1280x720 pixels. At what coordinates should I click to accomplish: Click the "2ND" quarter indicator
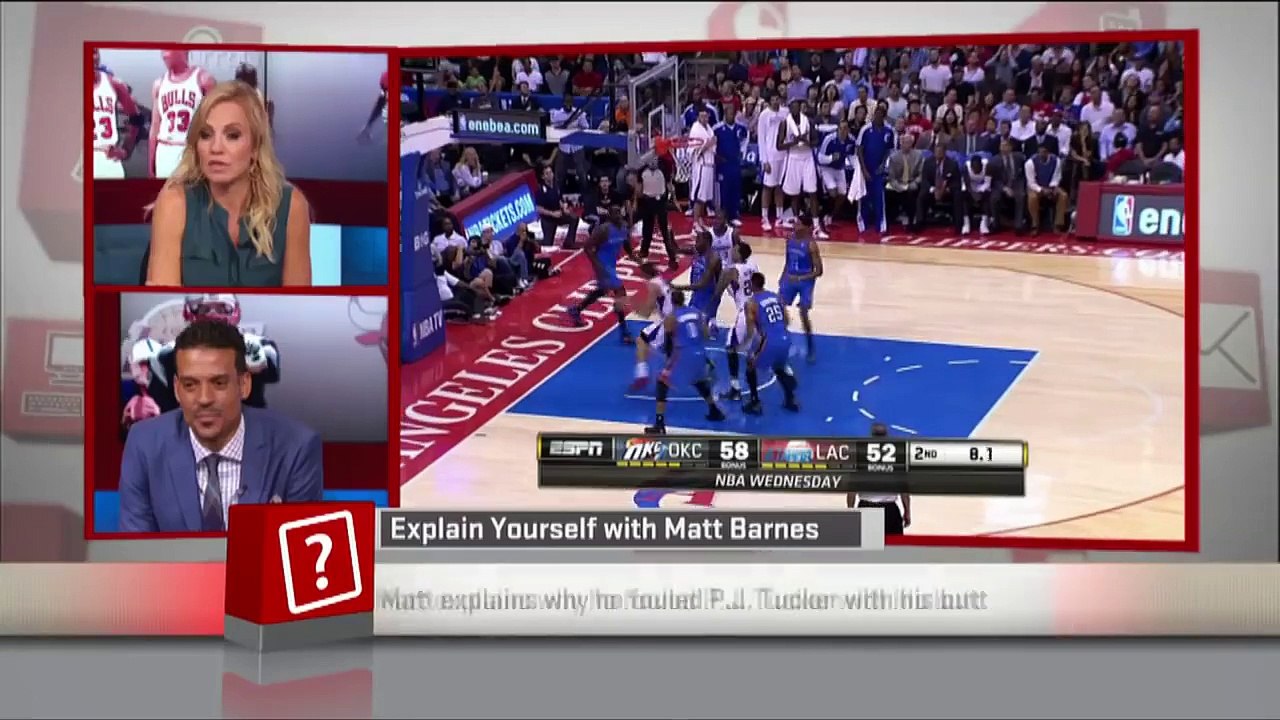pos(925,454)
